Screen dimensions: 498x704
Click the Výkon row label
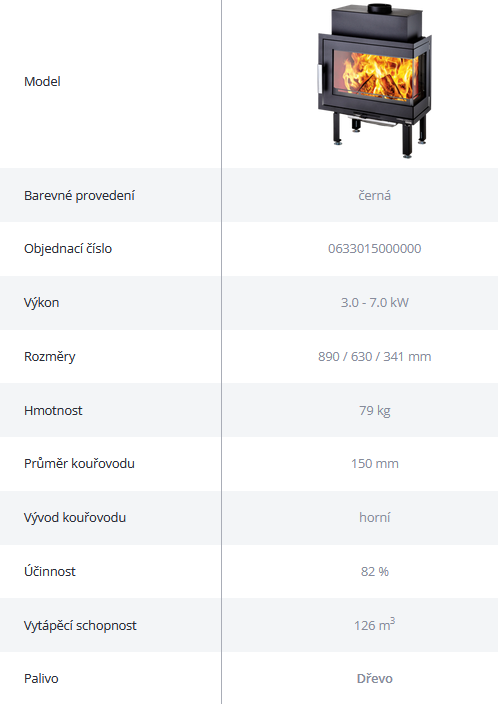pyautogui.click(x=41, y=303)
